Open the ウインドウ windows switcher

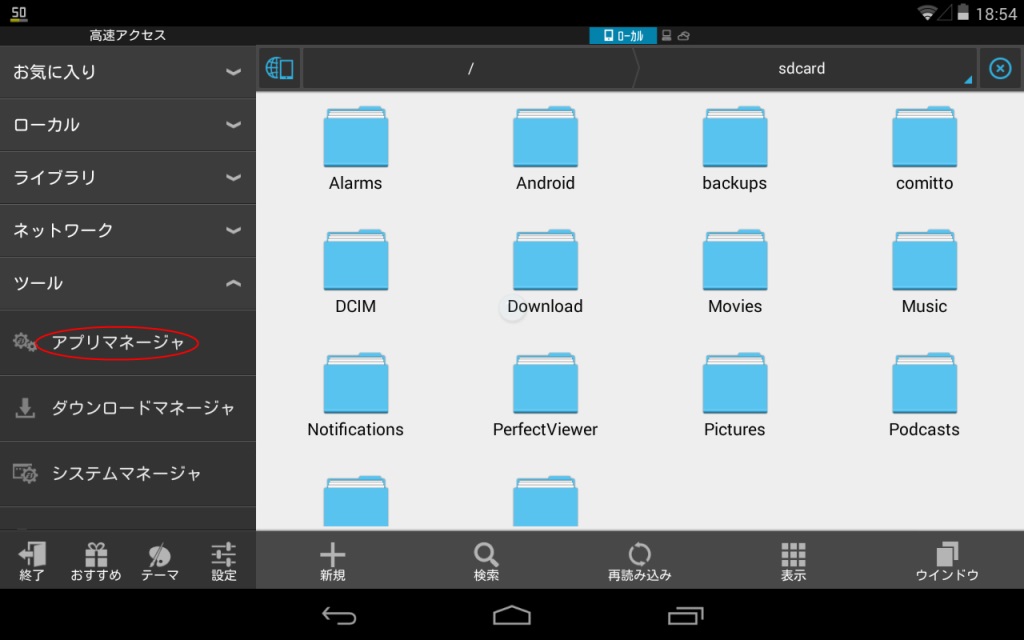click(x=947, y=561)
